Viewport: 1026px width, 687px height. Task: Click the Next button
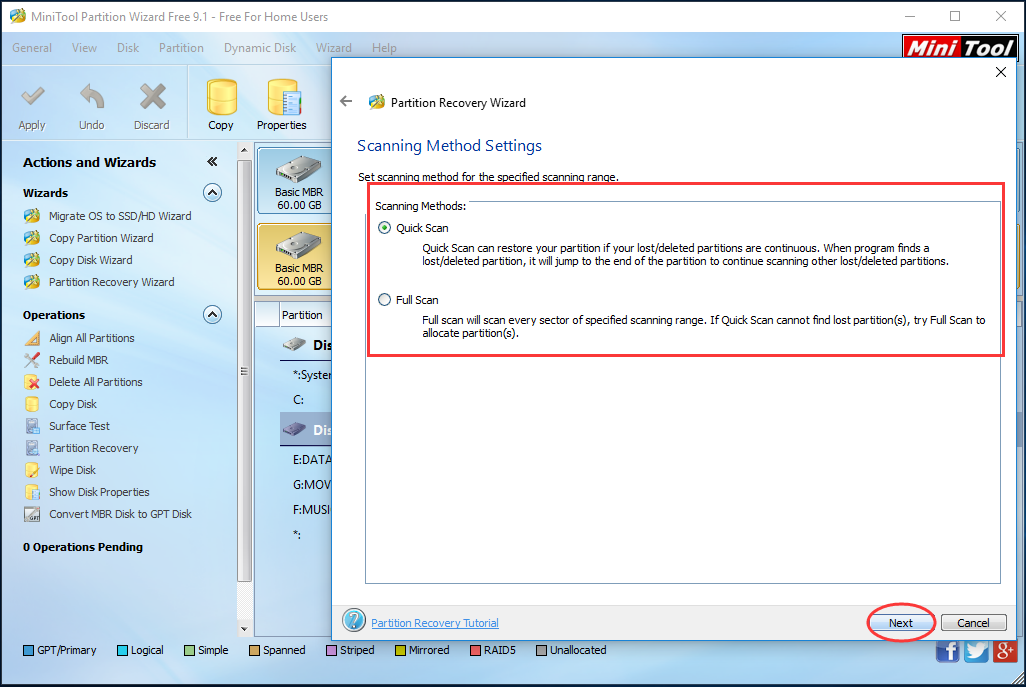900,623
